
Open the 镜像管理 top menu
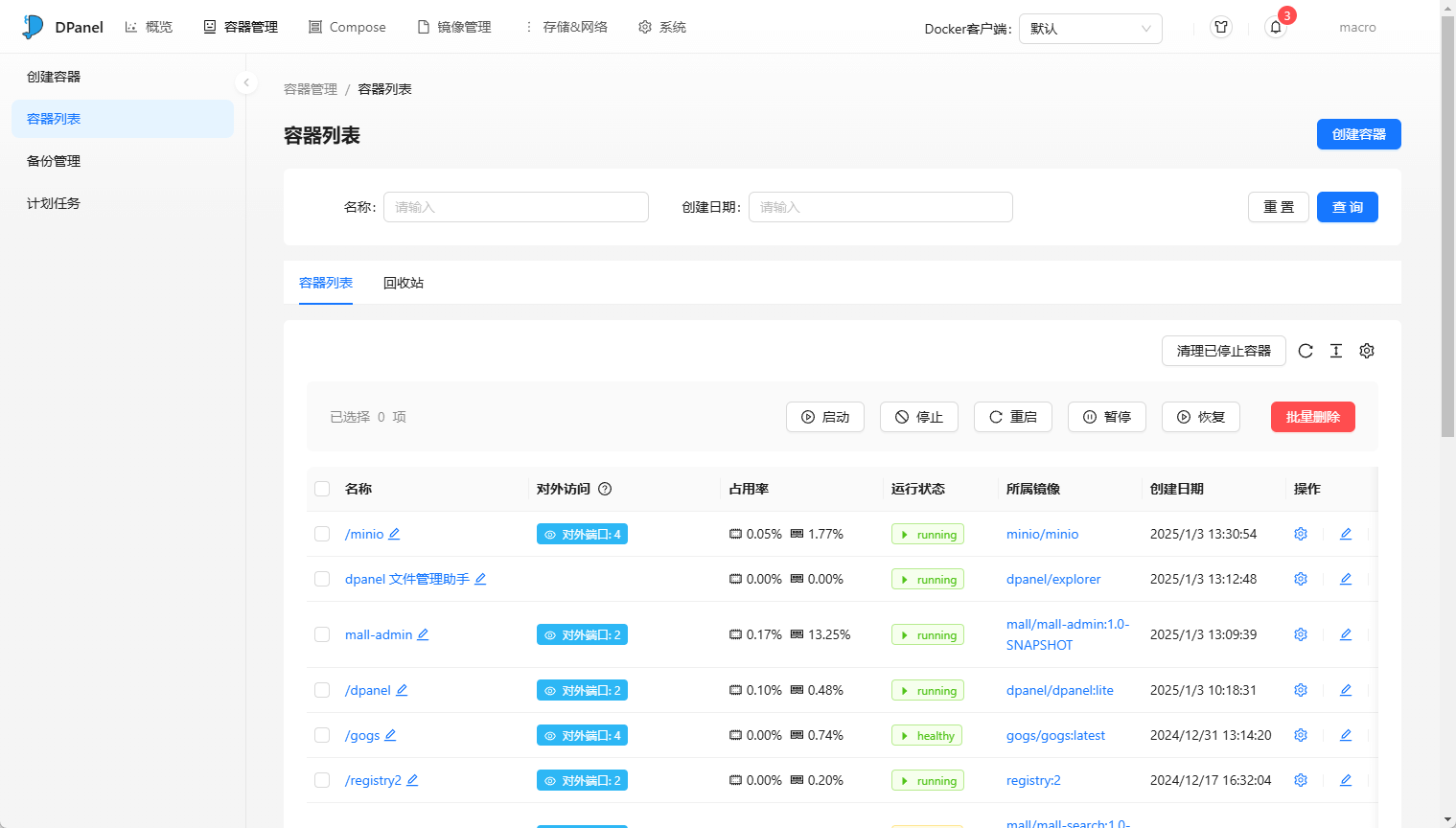(454, 27)
